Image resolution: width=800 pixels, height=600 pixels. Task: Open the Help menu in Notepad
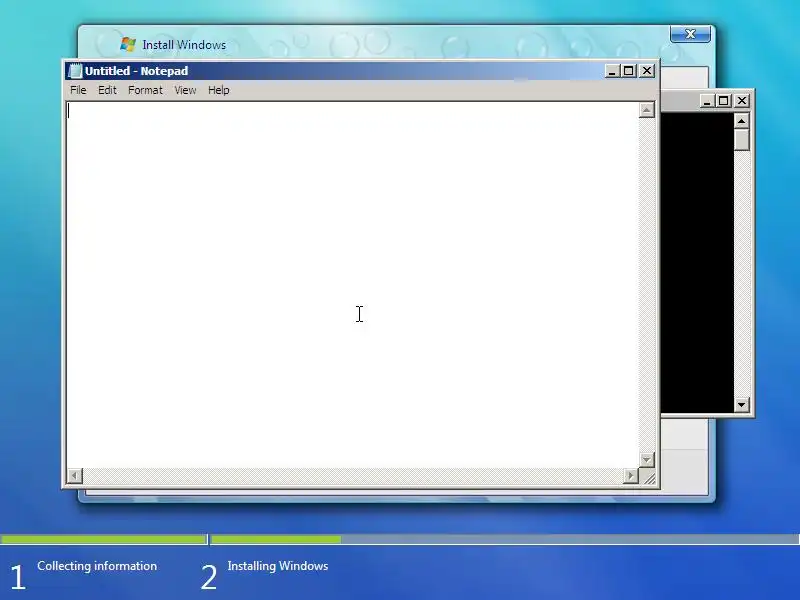(218, 90)
